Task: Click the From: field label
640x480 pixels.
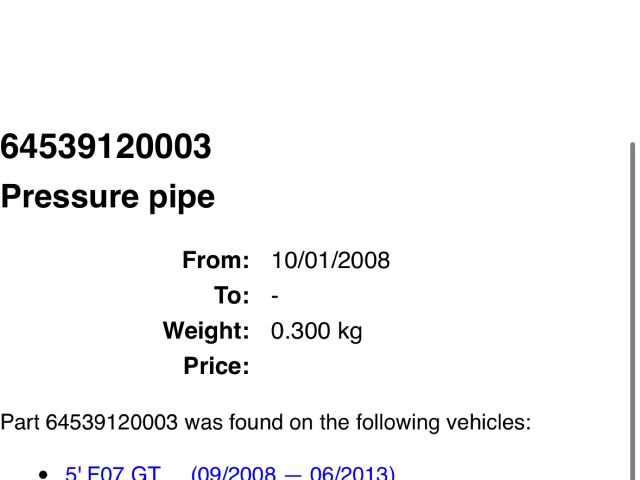Action: point(215,261)
